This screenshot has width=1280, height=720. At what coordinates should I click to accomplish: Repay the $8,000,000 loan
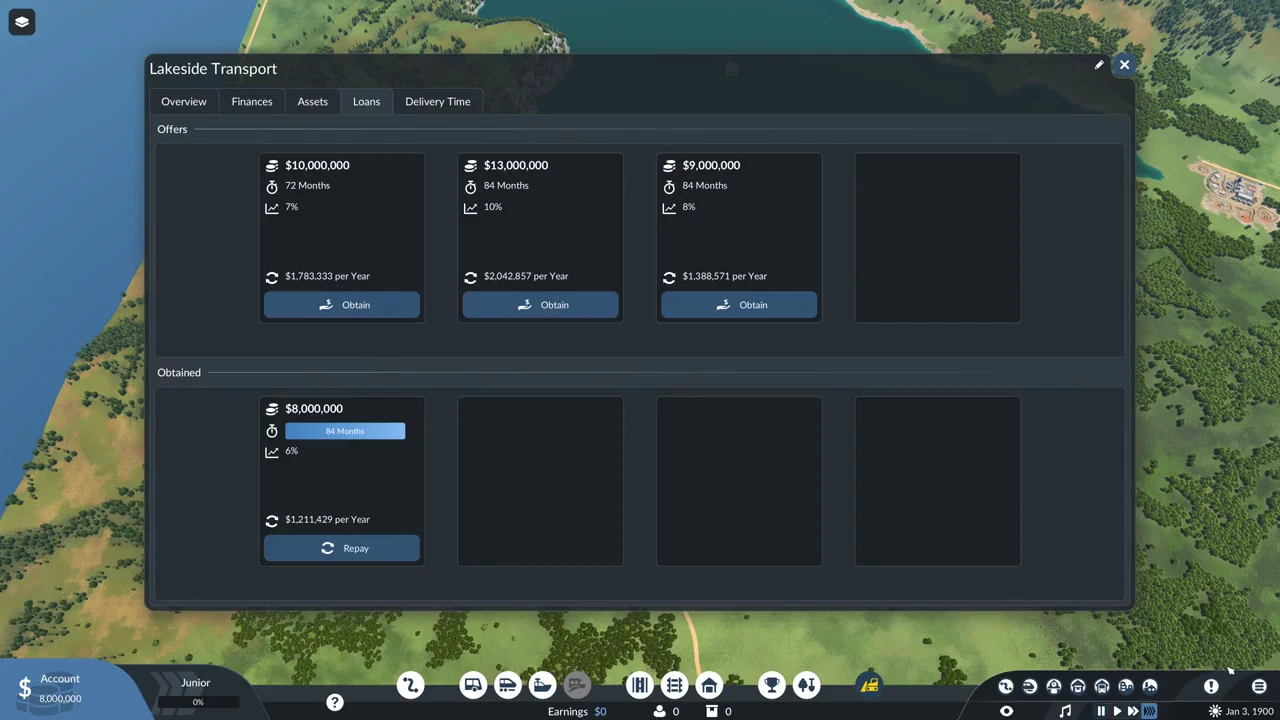point(342,548)
